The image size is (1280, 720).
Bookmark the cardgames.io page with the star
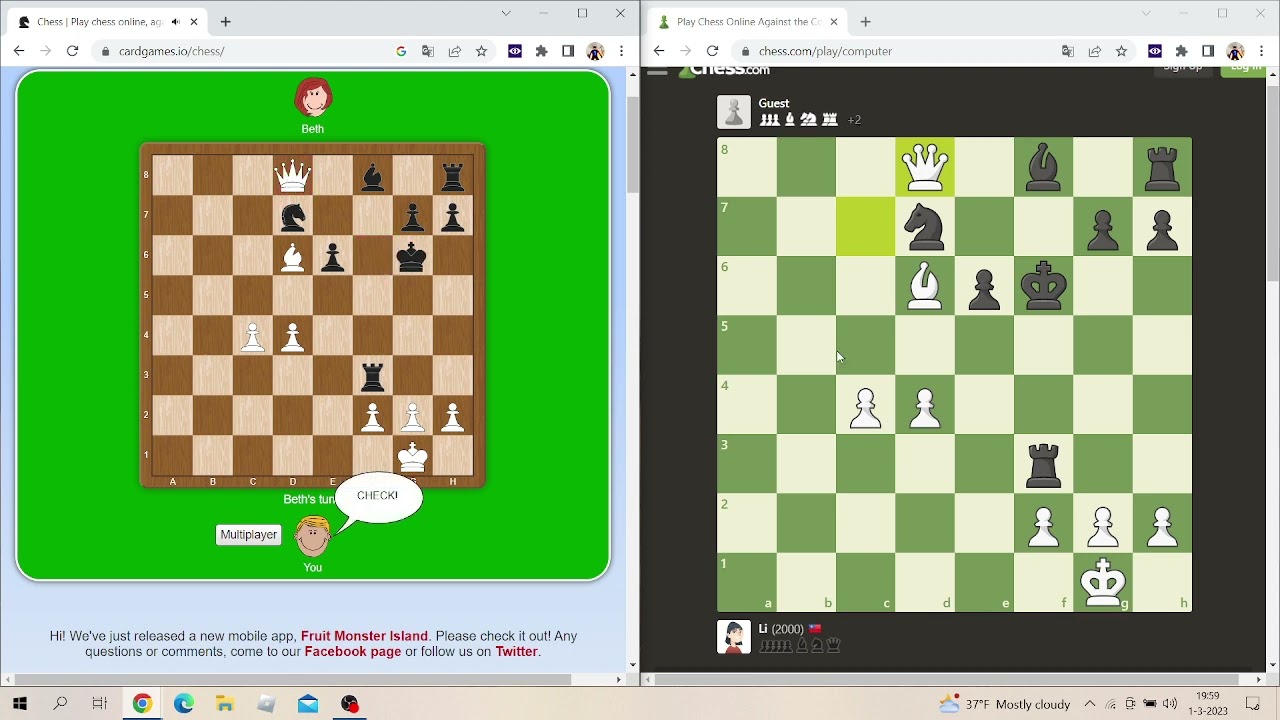click(x=481, y=51)
